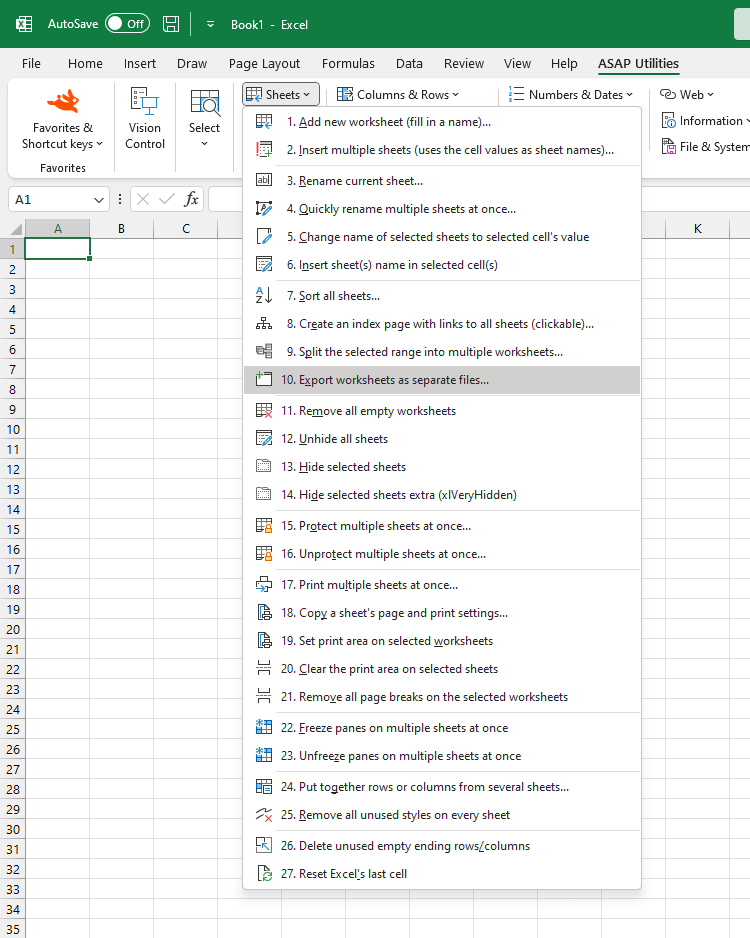Click the Vision Control icon
Viewport: 750px width, 938px height.
point(145,100)
